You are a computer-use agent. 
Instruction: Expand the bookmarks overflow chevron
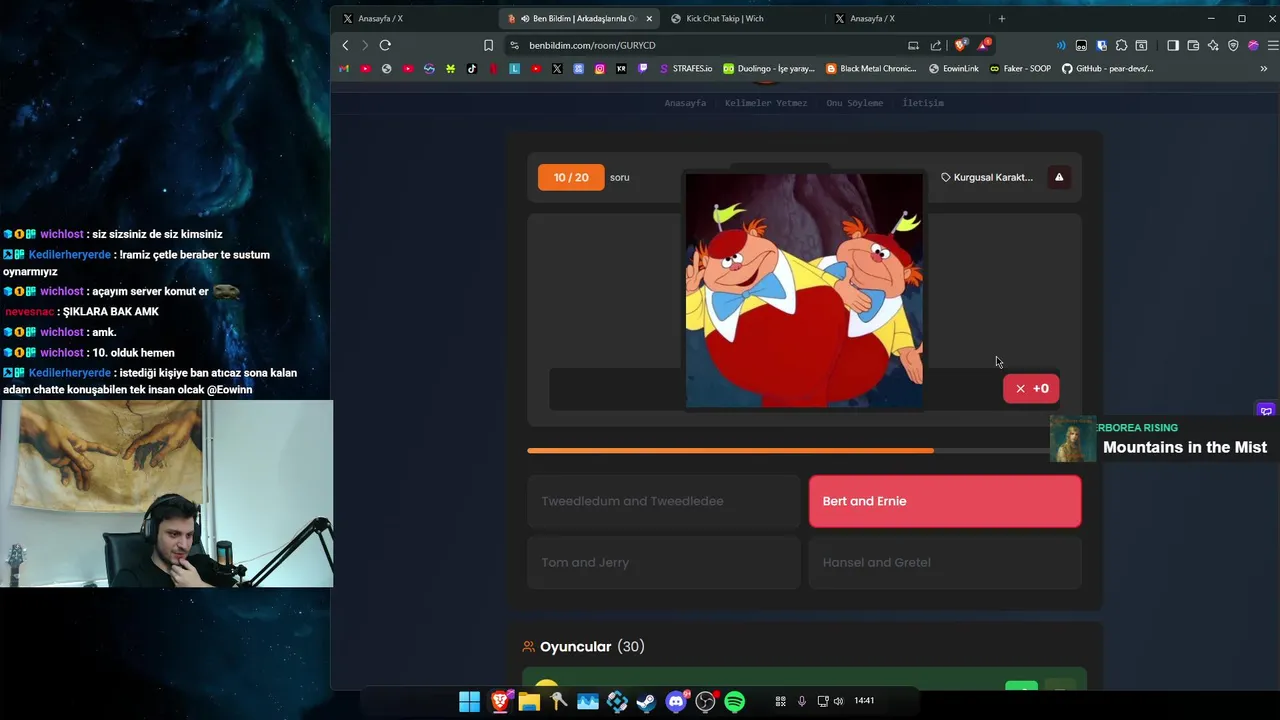coord(1263,69)
